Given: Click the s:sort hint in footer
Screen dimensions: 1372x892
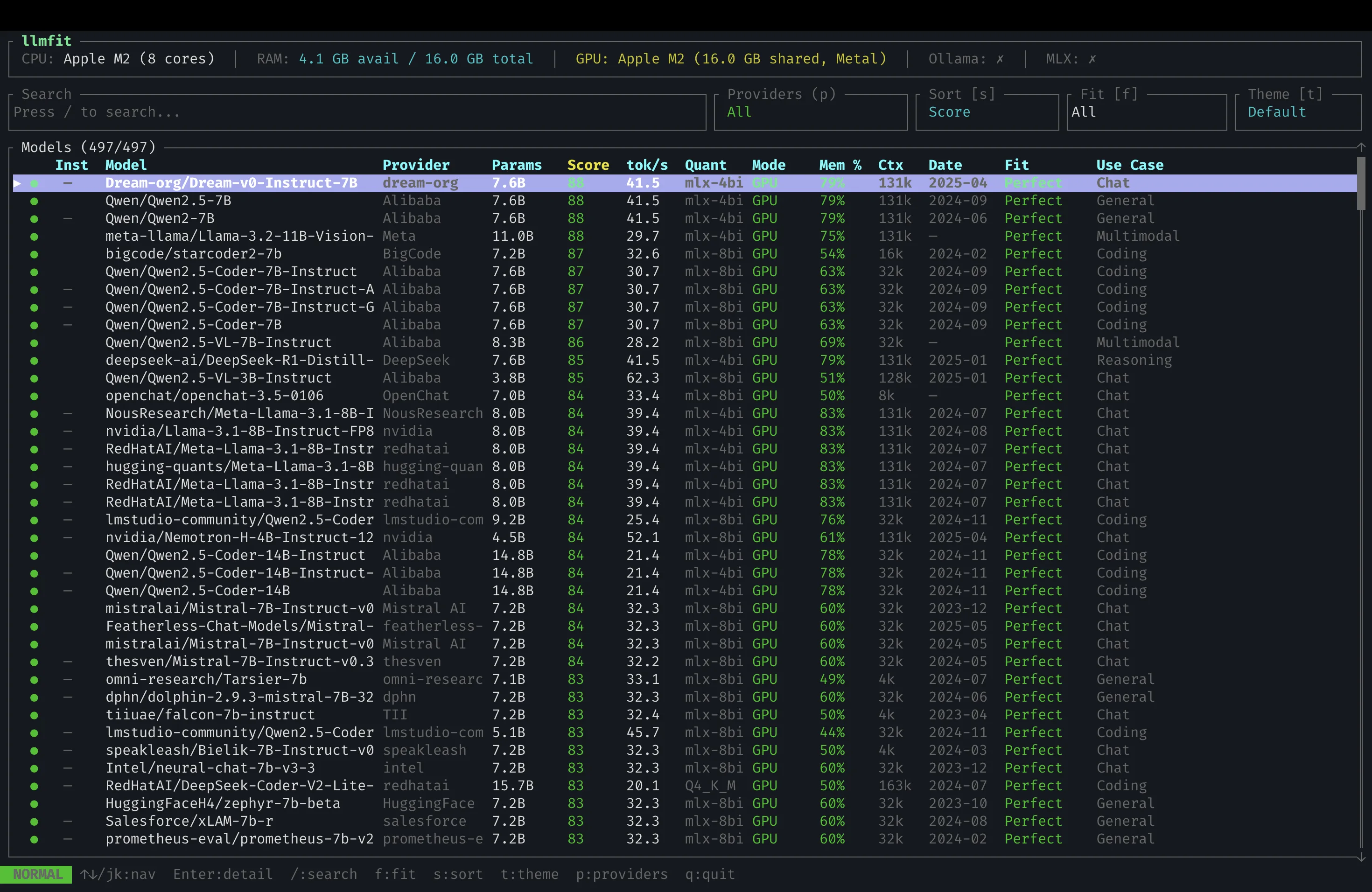Looking at the screenshot, I should 458,874.
